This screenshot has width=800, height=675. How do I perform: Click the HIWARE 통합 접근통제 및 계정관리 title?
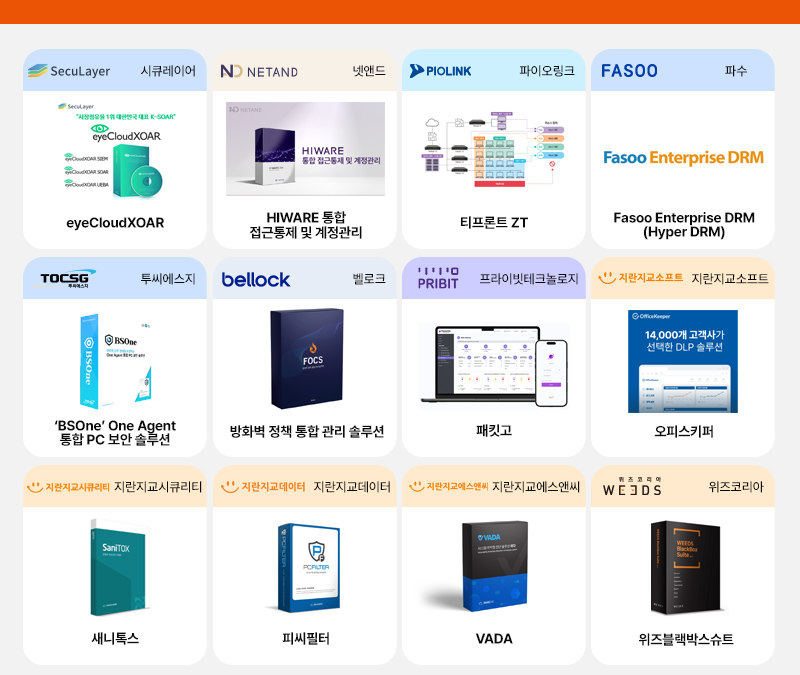[x=306, y=225]
